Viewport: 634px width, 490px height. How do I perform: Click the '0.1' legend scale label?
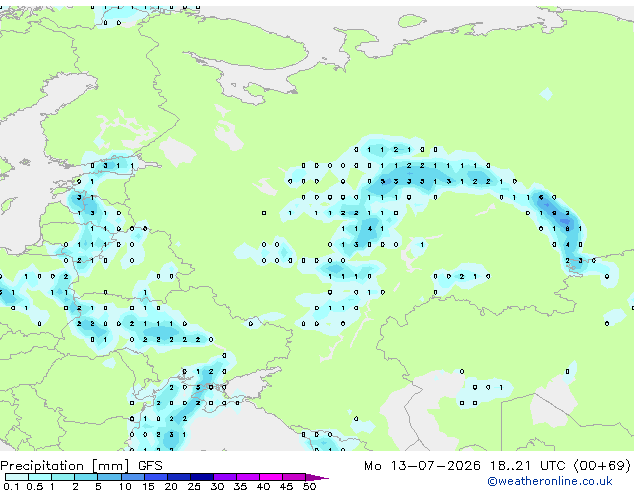click(x=11, y=486)
